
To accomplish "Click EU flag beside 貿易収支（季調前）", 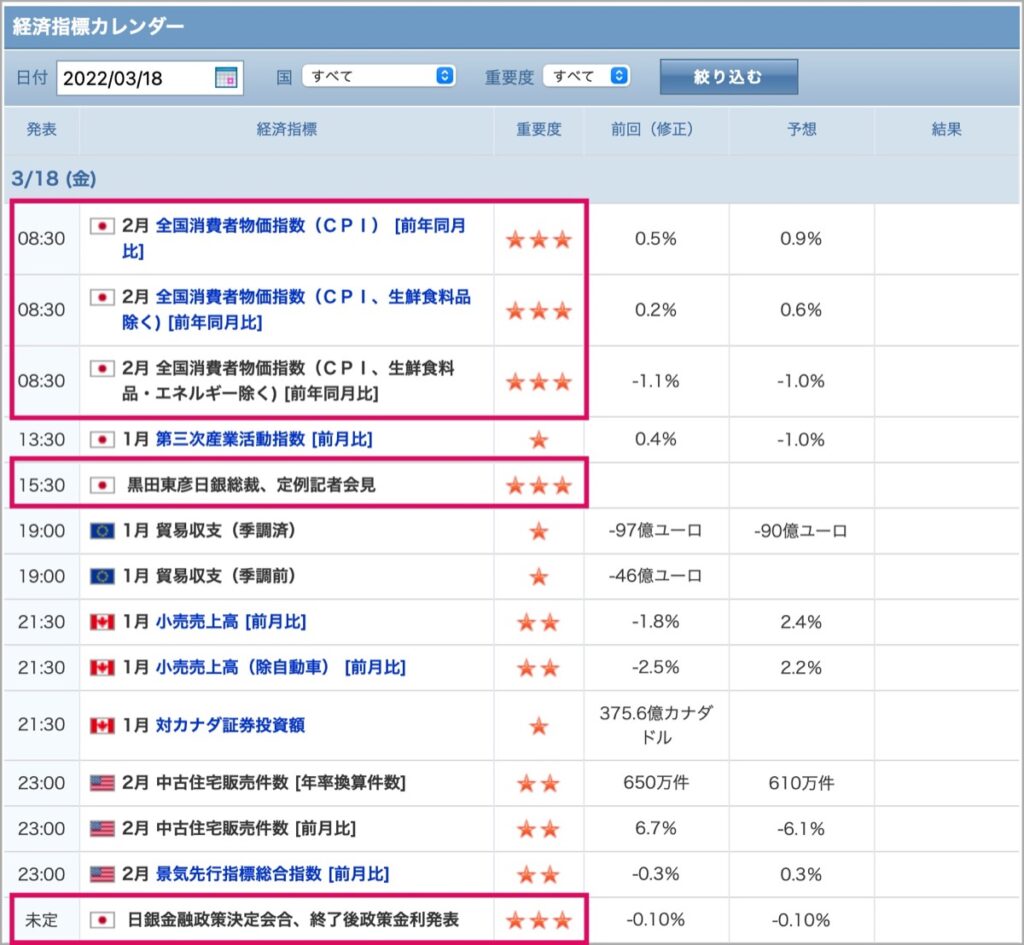I will pyautogui.click(x=102, y=577).
